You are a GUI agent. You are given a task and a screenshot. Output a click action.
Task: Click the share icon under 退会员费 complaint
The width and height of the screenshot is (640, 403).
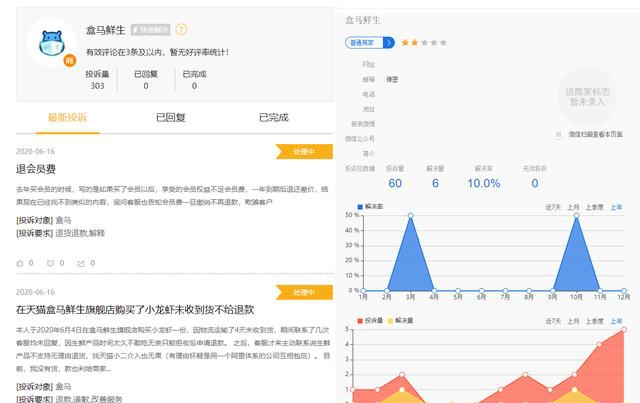pyautogui.click(x=80, y=263)
